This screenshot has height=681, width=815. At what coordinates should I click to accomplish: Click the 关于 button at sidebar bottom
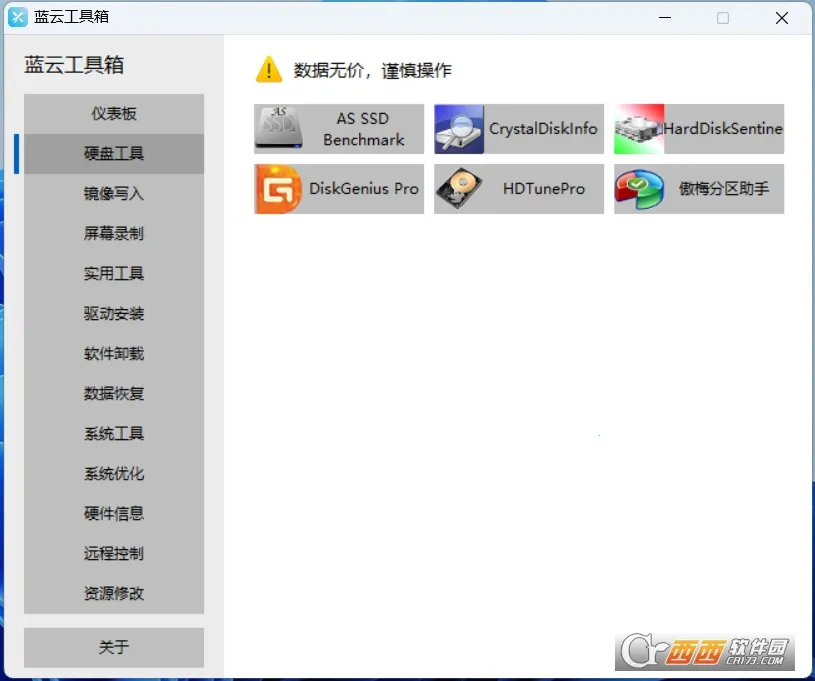point(113,647)
